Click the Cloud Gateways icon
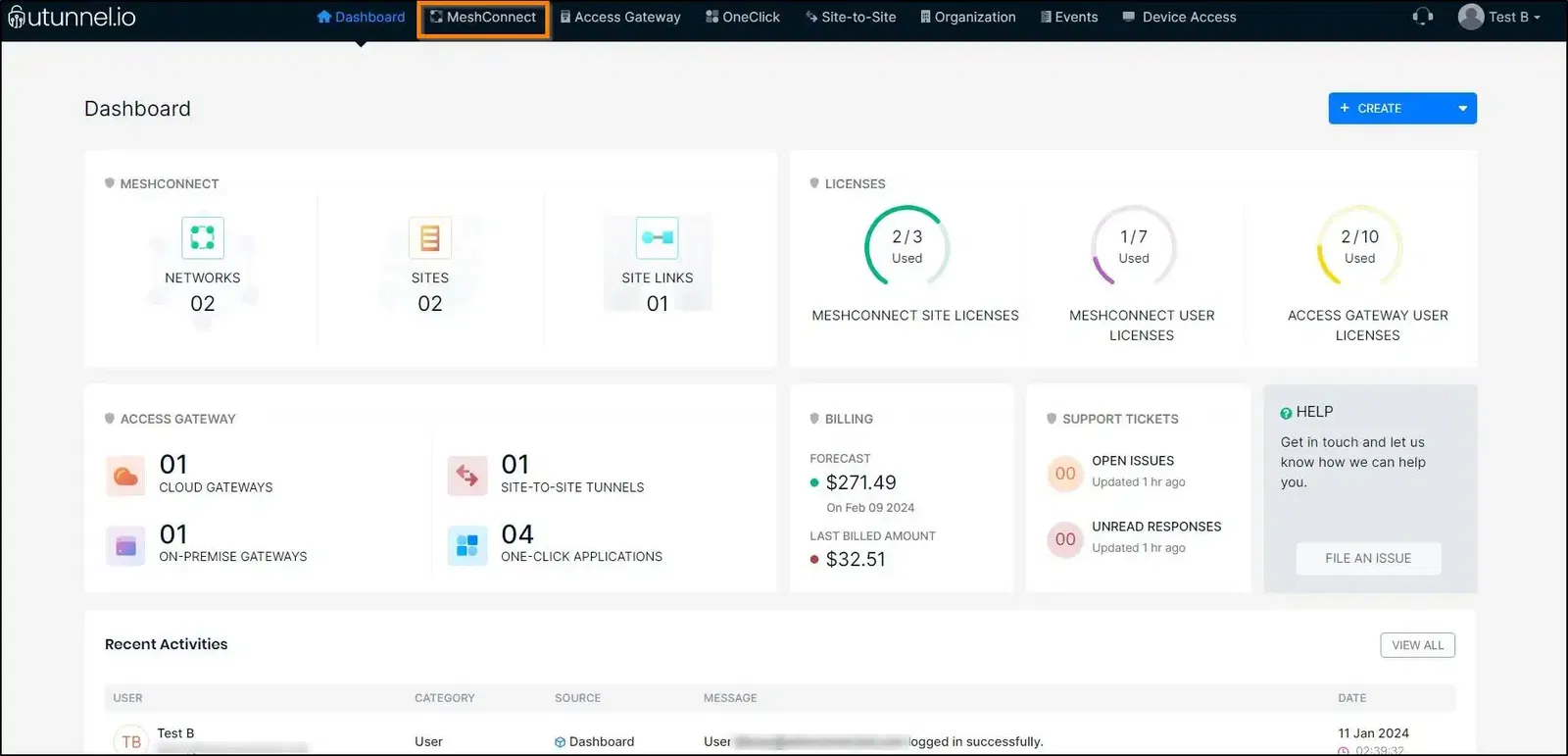Screen dimensions: 1568x756 pos(125,477)
